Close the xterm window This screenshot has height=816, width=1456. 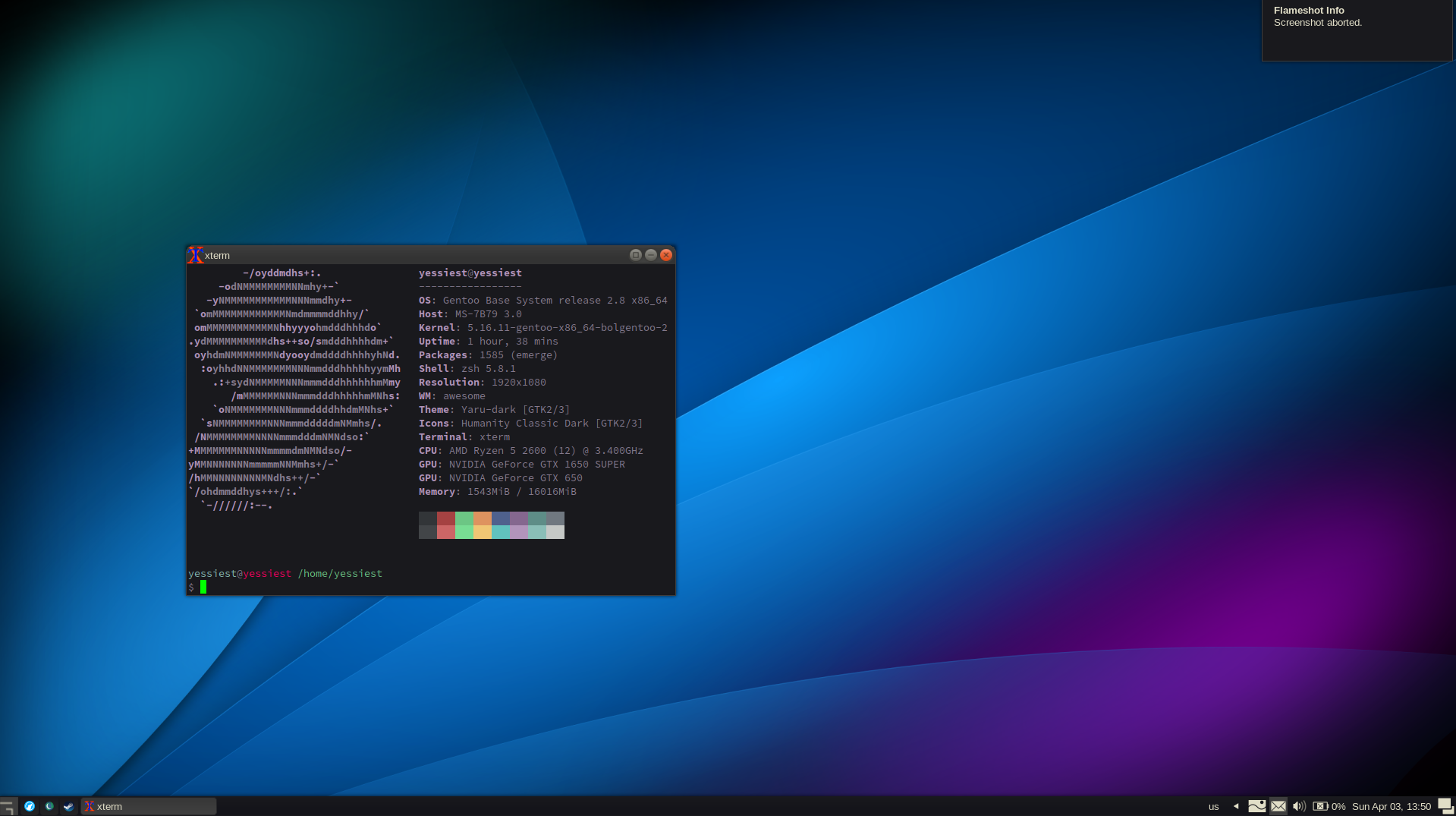[x=666, y=255]
